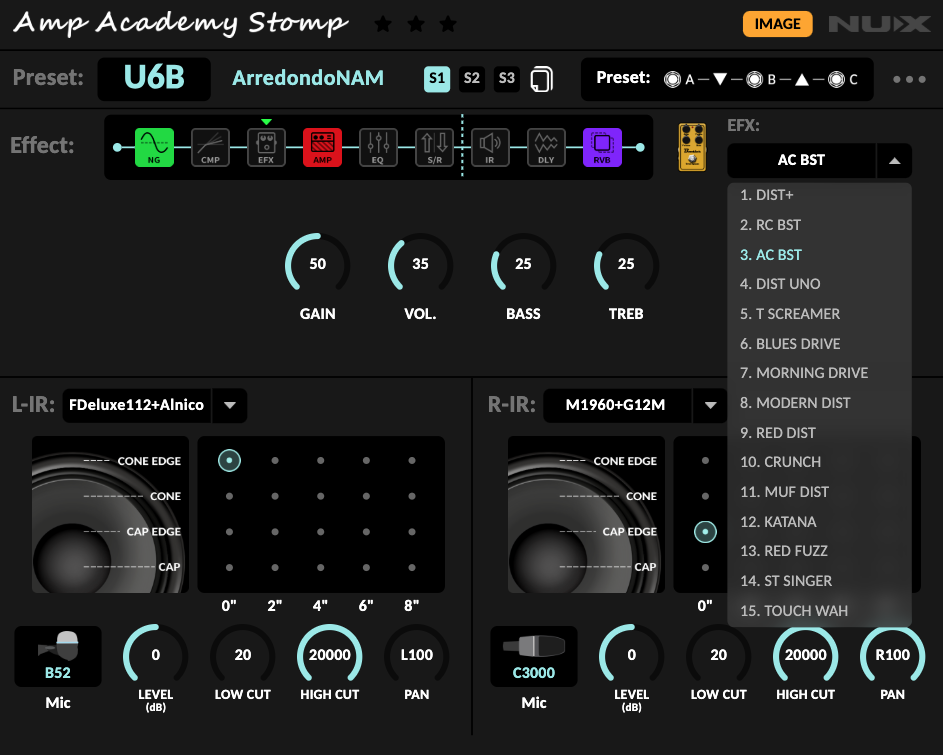943x755 pixels.
Task: Select L-IR cone edge 0" mic position
Action: click(229, 461)
